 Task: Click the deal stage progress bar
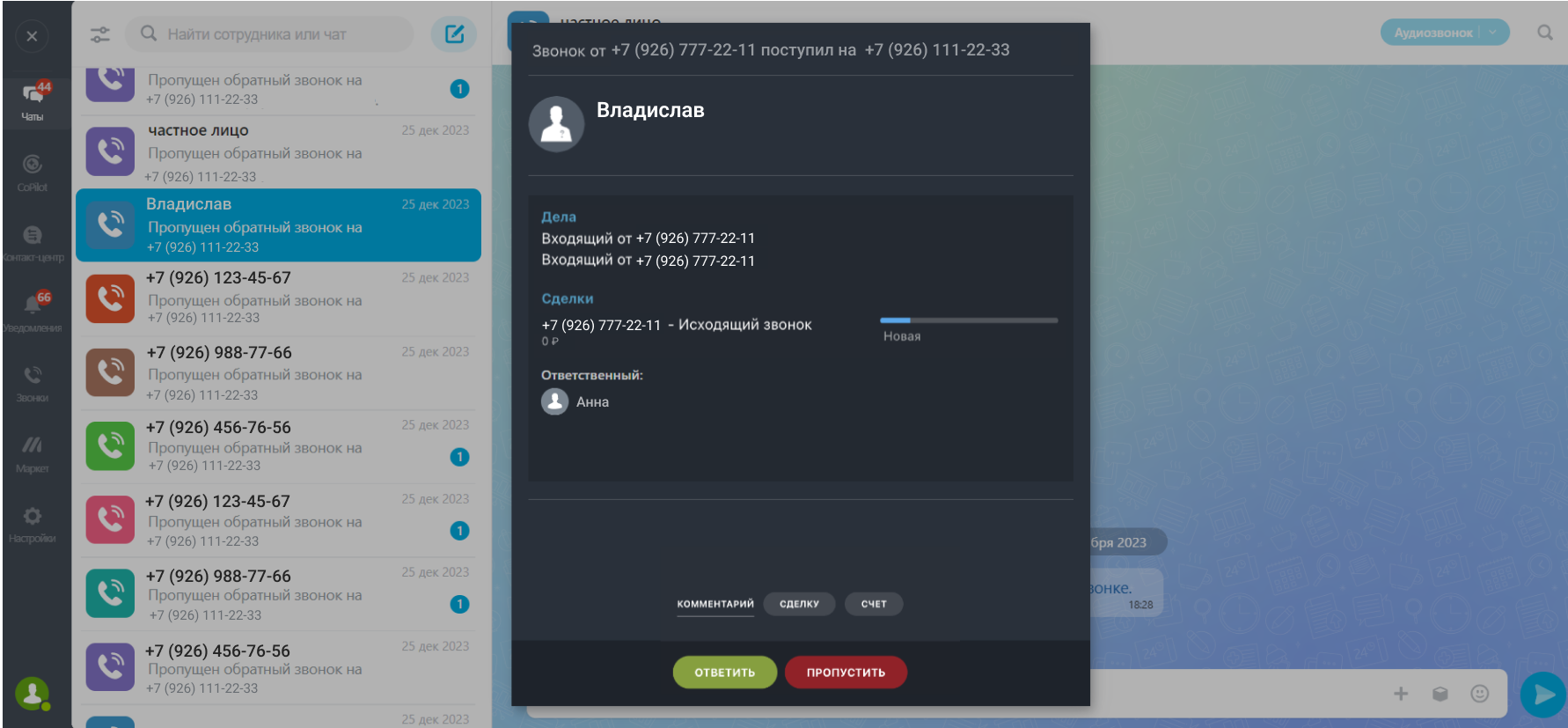pyautogui.click(x=969, y=320)
